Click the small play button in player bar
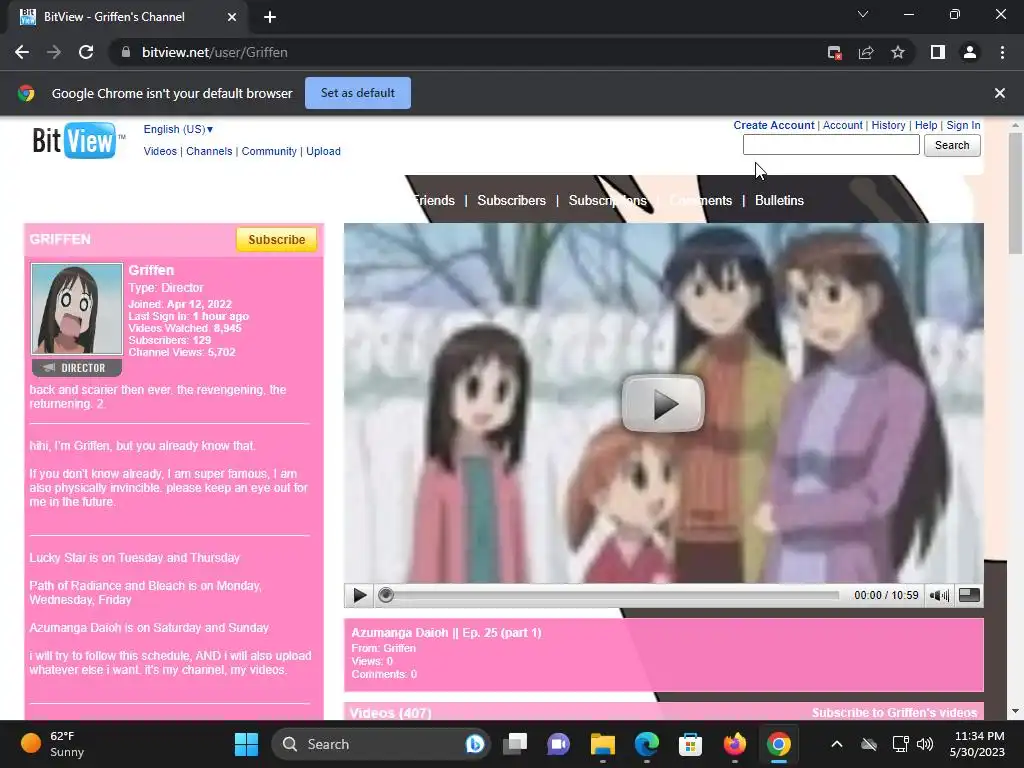Image resolution: width=1024 pixels, height=768 pixels. (359, 595)
